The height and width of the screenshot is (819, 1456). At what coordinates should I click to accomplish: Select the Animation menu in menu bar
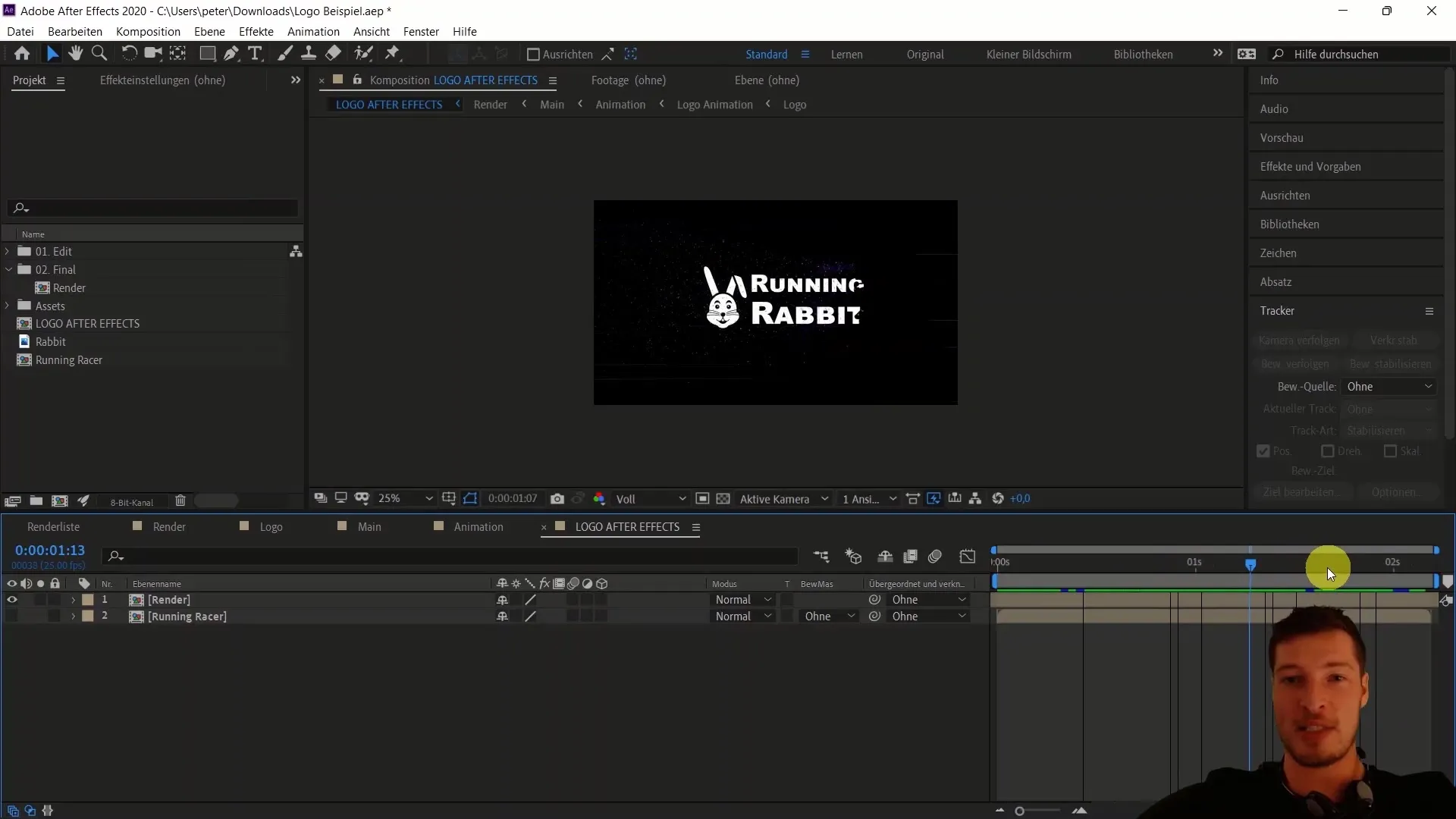313,31
